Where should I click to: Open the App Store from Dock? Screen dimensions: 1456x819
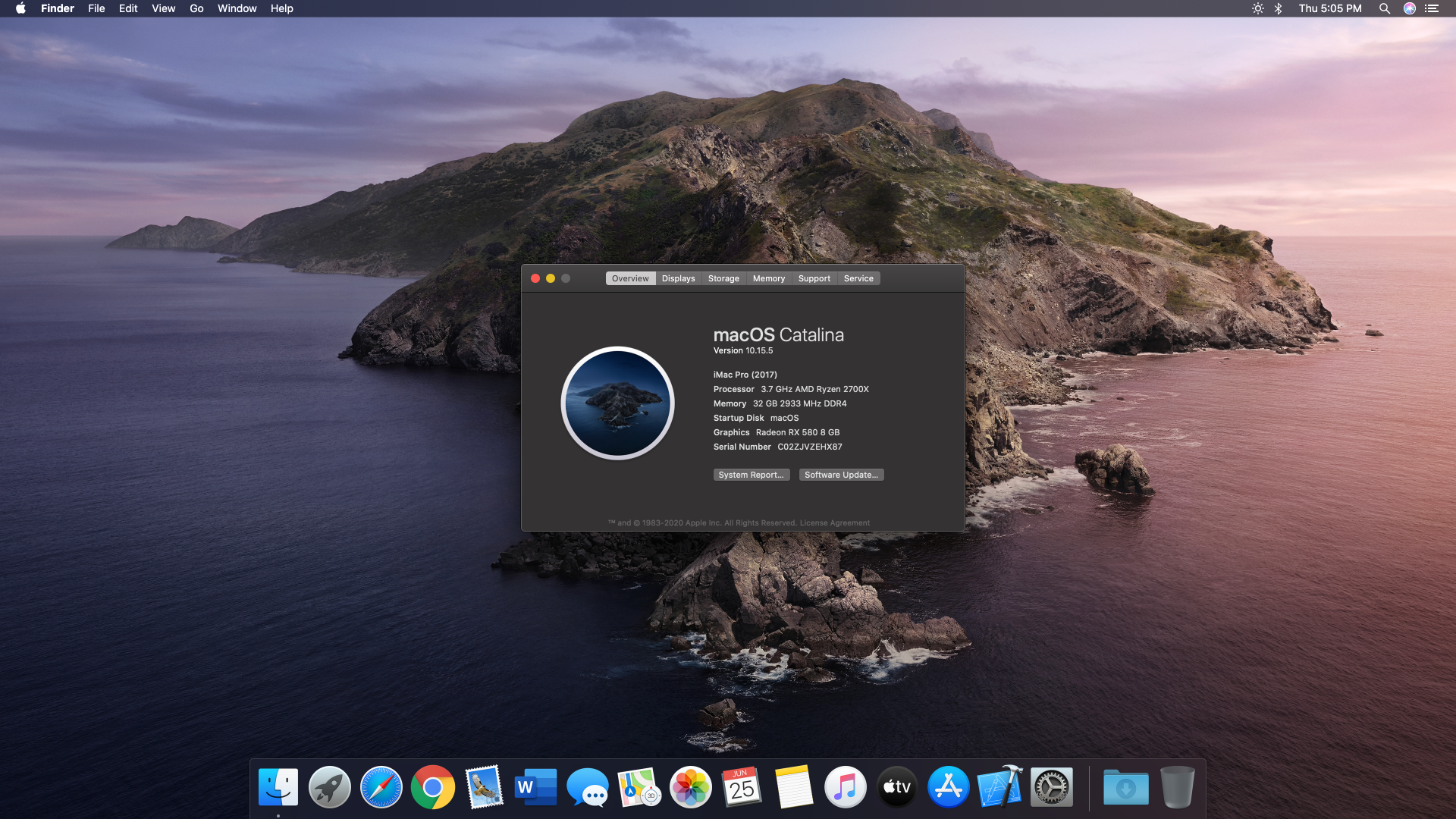tap(948, 787)
